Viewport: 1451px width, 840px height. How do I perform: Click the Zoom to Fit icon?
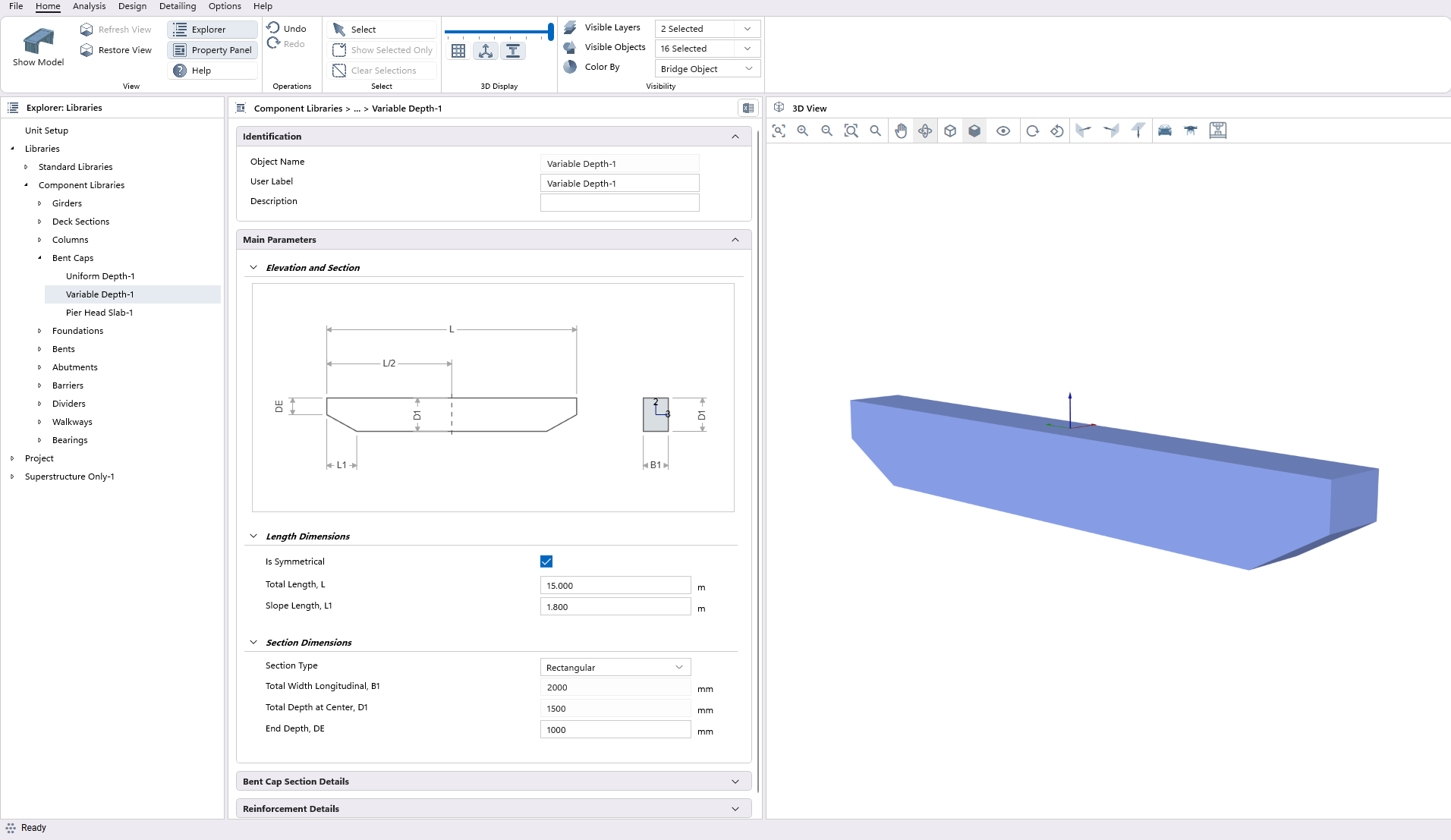(779, 131)
